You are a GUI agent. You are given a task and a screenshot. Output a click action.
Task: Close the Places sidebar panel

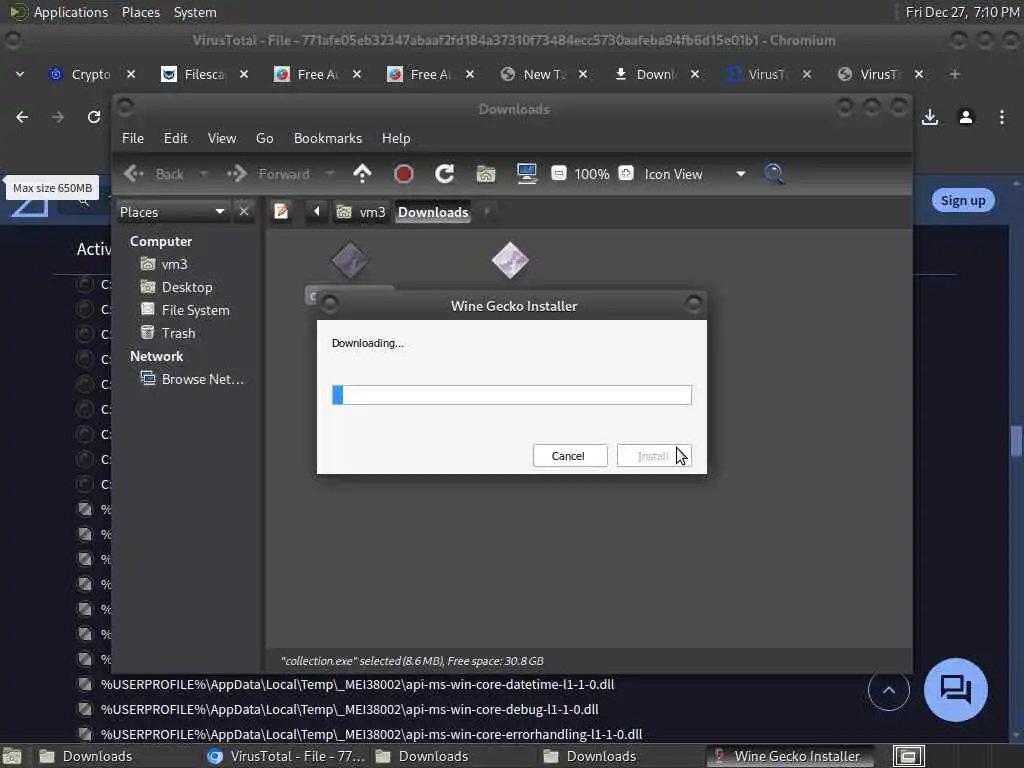tap(244, 212)
